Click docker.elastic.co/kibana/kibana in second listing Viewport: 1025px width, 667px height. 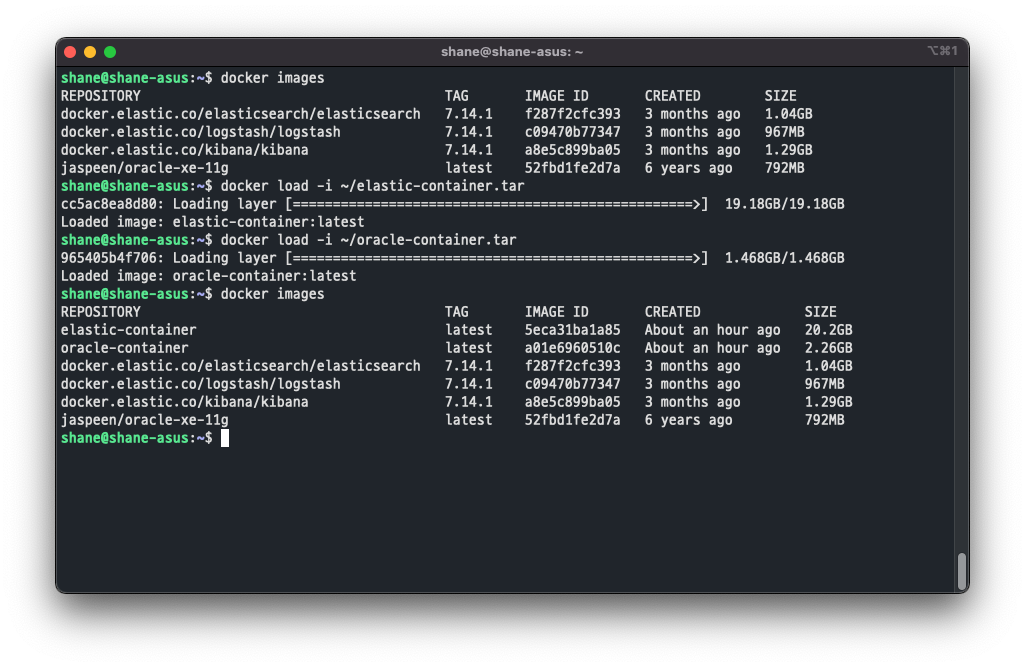point(184,402)
